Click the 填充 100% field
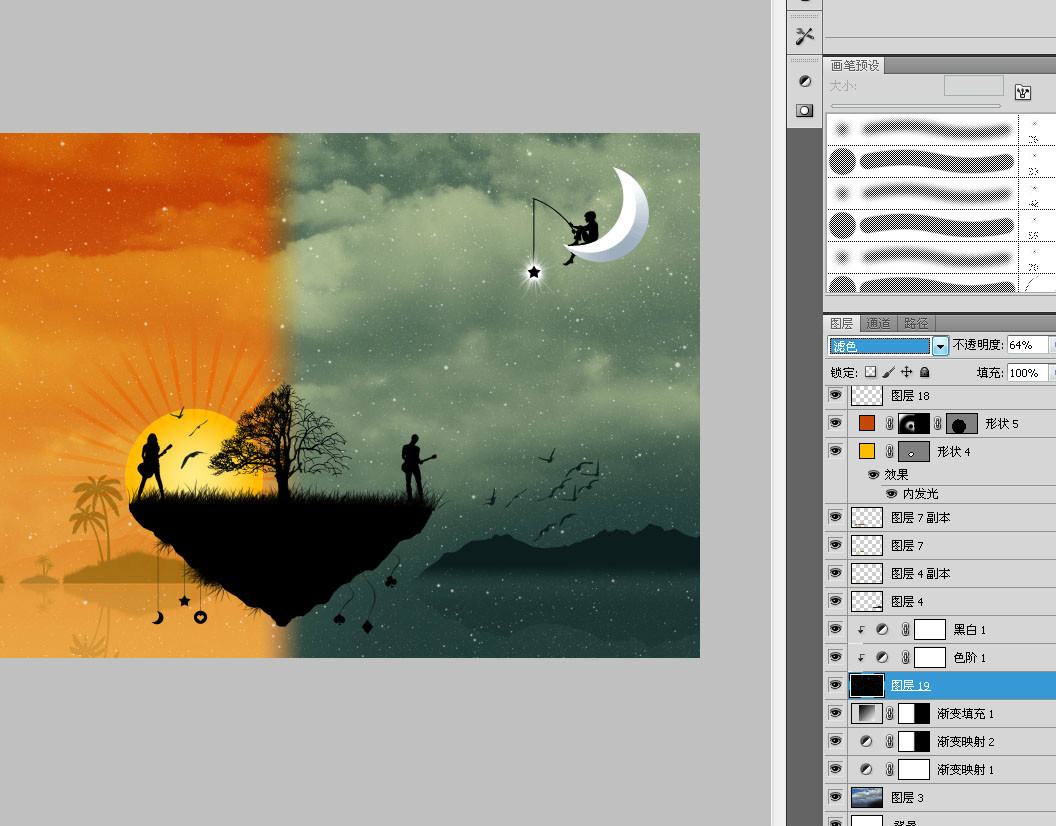Screen dimensions: 1056x826 1028,373
